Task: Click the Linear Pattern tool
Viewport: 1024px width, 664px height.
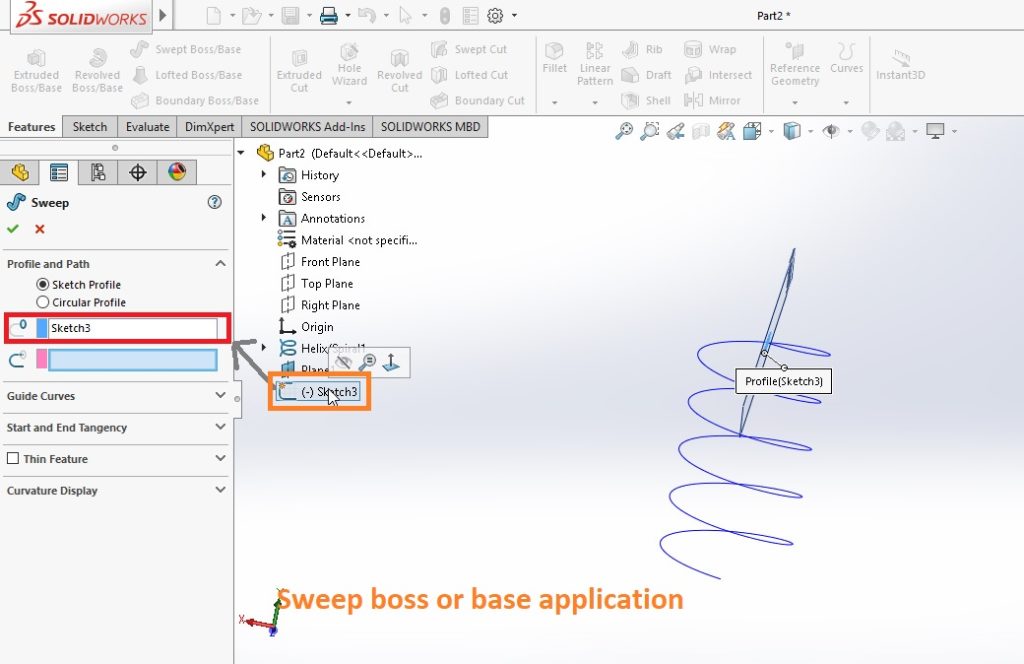Action: pos(595,64)
